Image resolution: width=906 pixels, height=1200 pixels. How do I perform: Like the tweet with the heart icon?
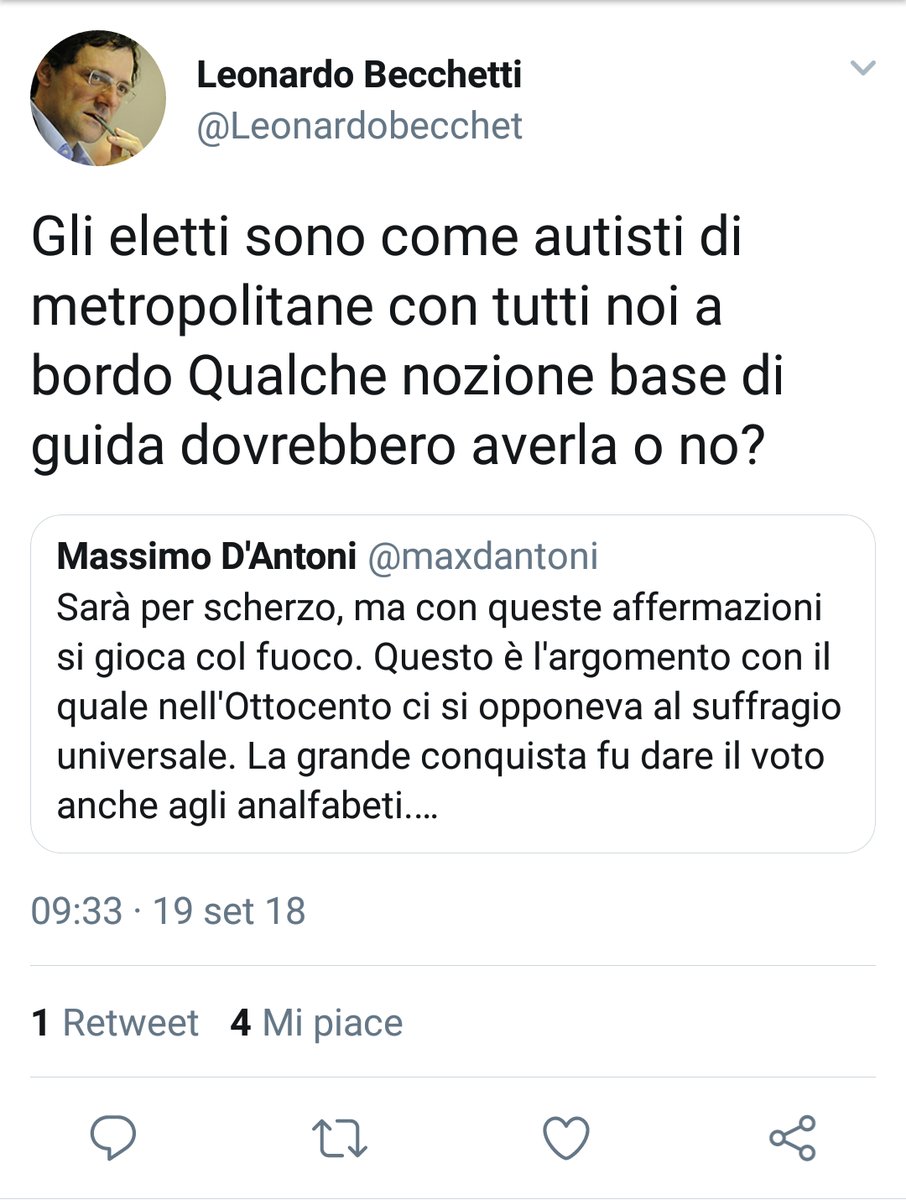click(566, 1139)
